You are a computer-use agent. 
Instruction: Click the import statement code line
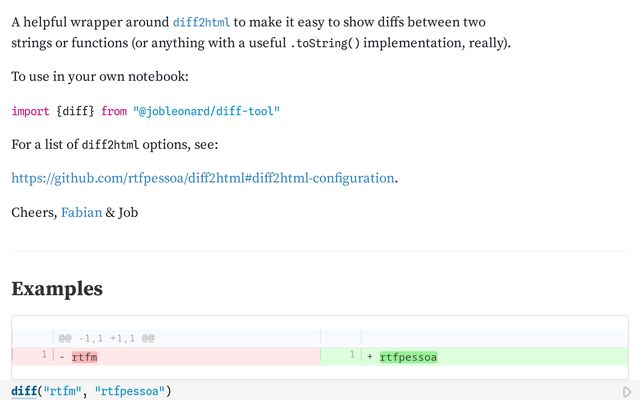pyautogui.click(x=145, y=111)
